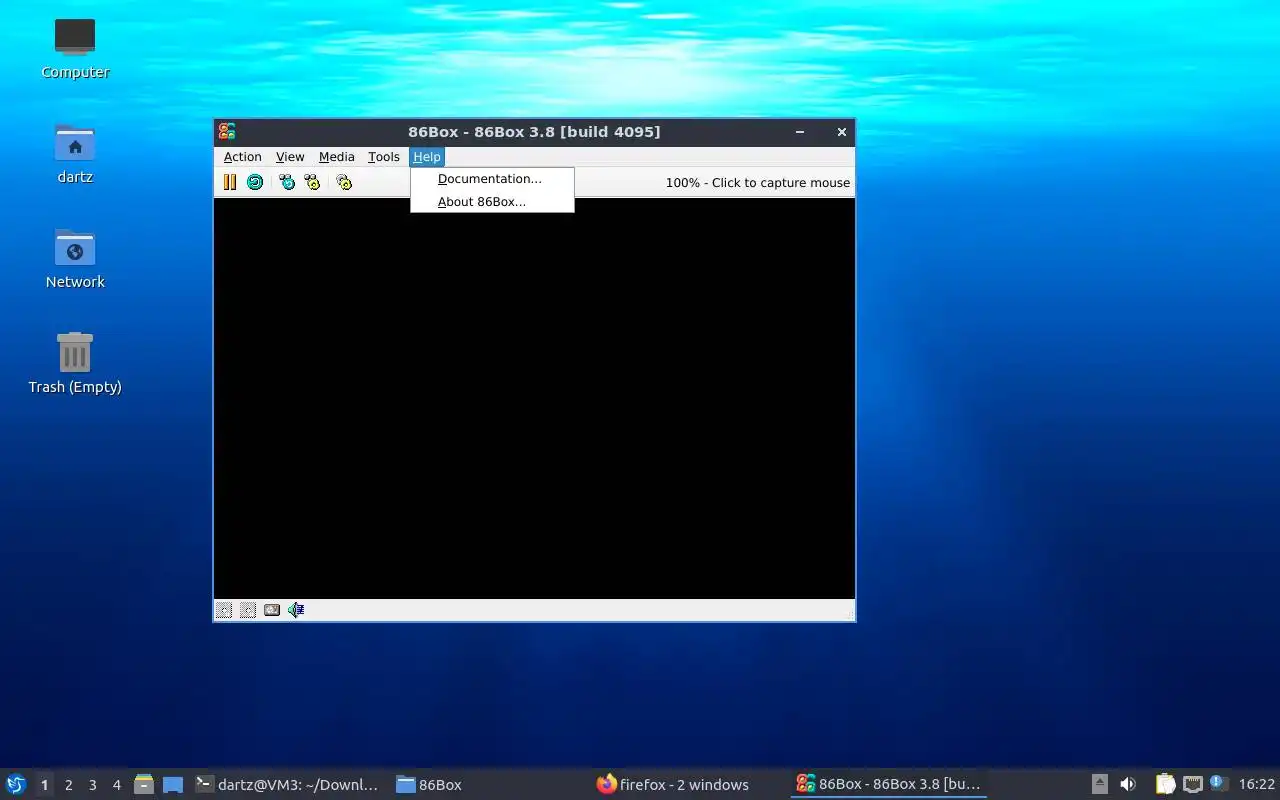The image size is (1280, 800).
Task: Switch to workspace 1
Action: 44,785
